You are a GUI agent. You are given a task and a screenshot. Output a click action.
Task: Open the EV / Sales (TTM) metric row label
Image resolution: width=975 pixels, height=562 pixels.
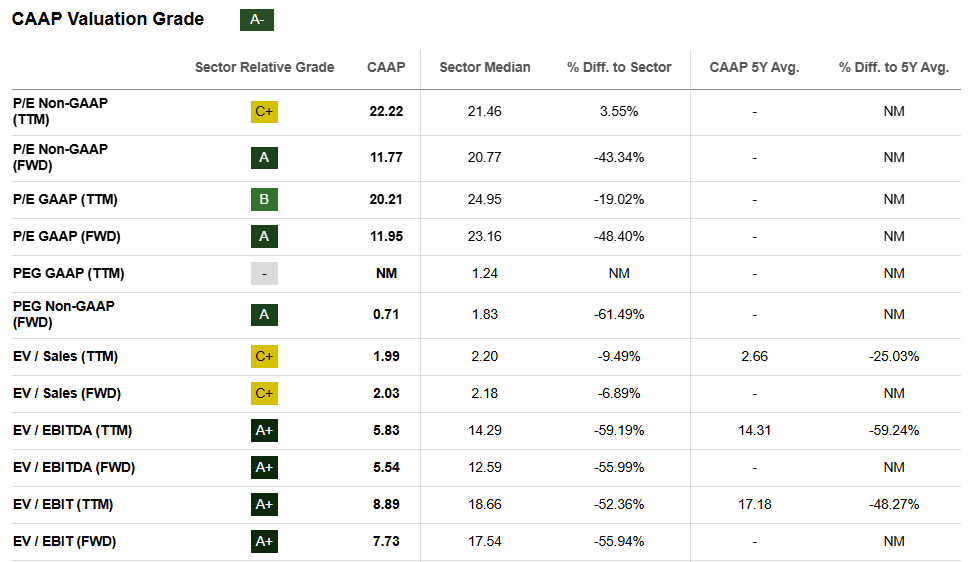coord(65,357)
